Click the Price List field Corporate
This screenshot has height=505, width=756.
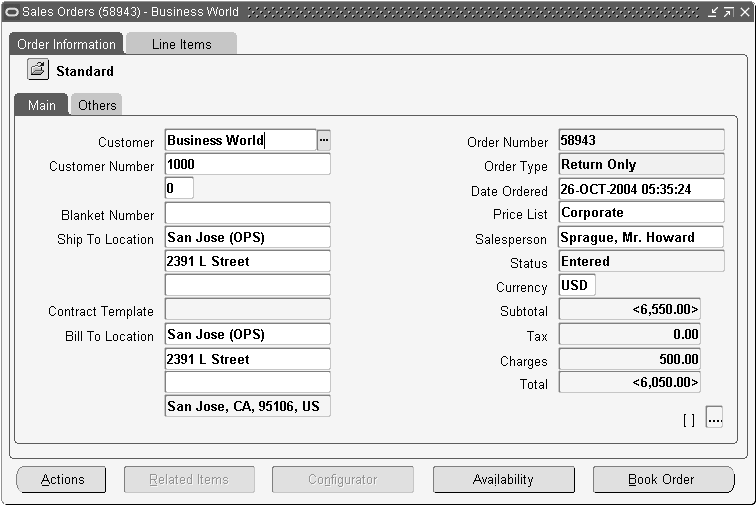pos(642,212)
